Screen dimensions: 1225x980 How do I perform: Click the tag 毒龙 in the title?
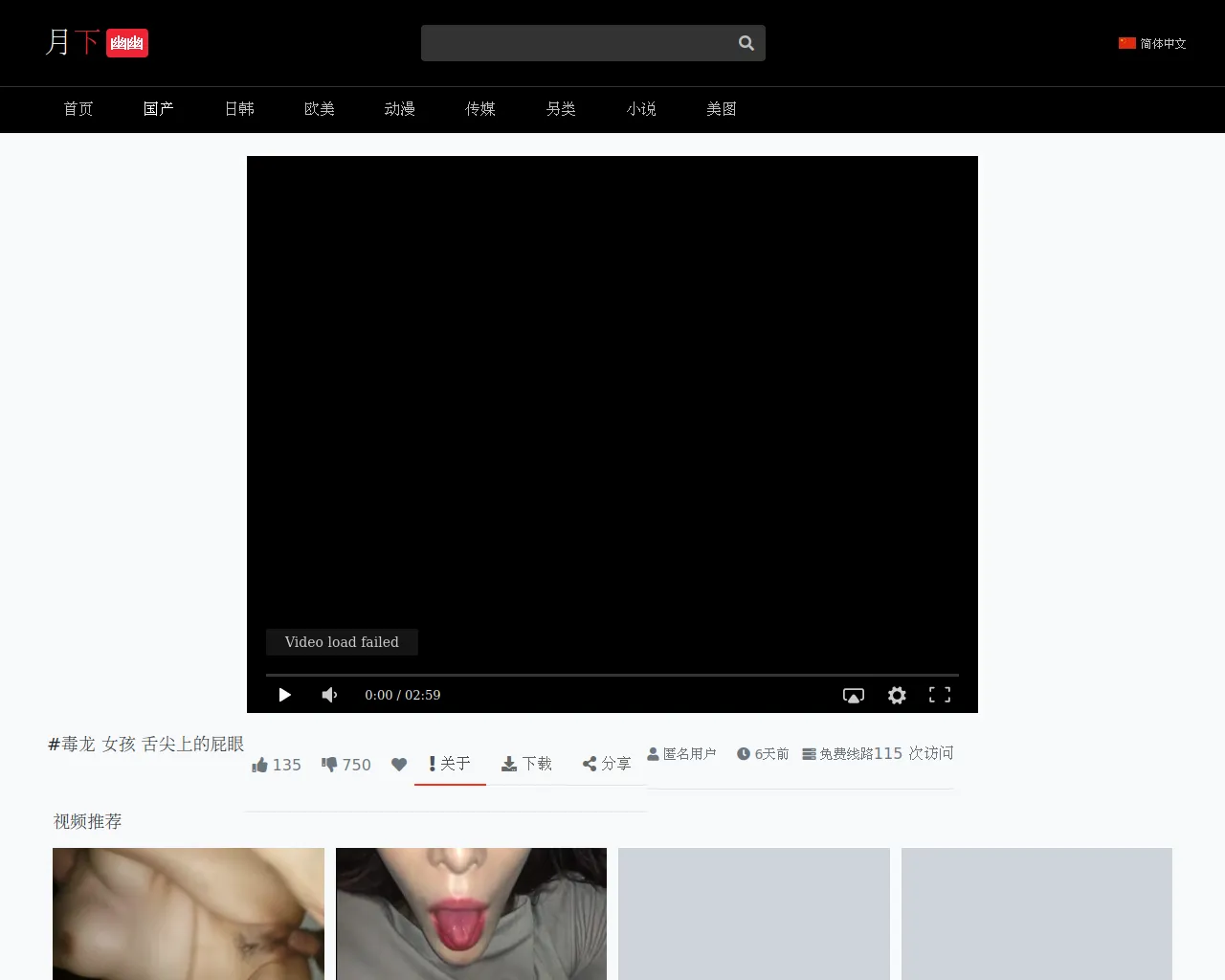[77, 744]
